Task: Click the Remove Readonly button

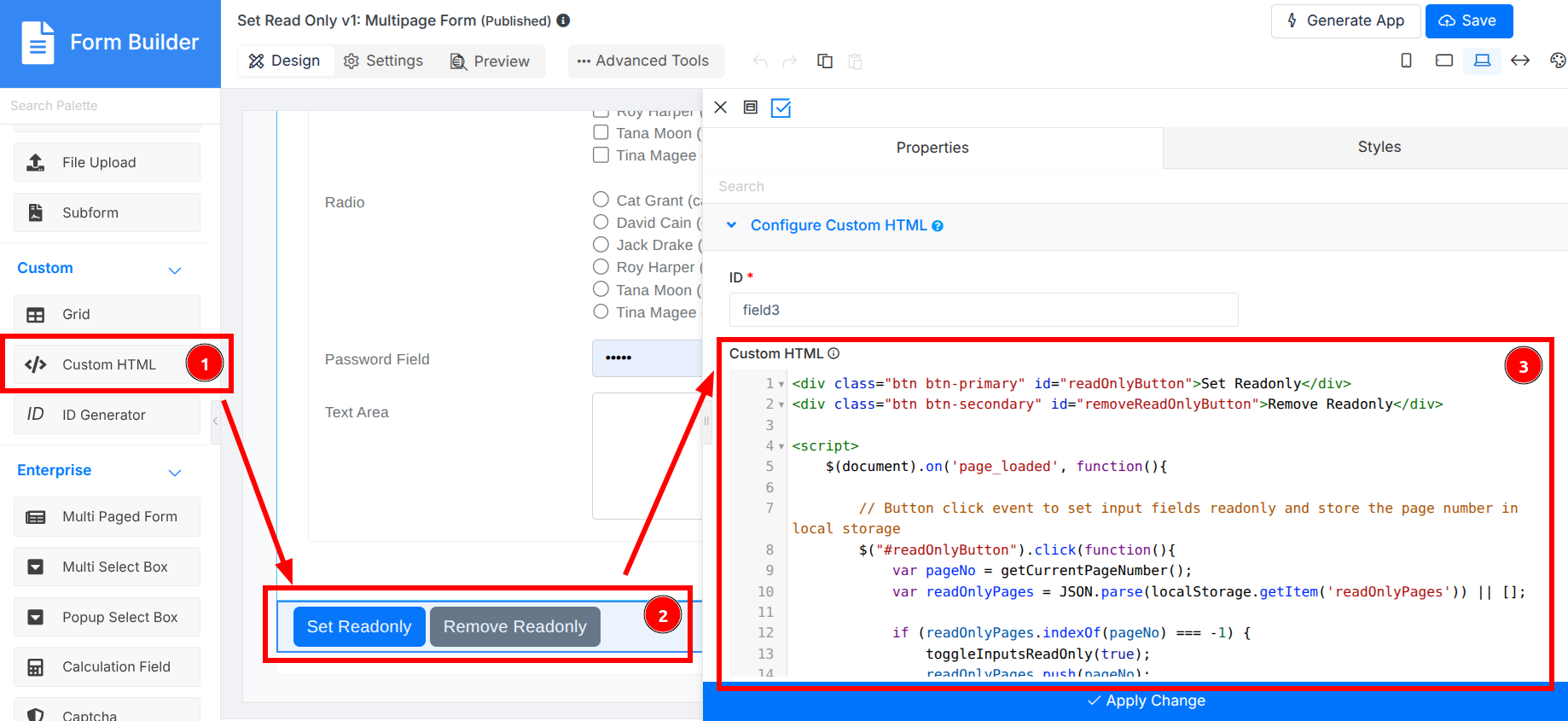Action: click(515, 626)
